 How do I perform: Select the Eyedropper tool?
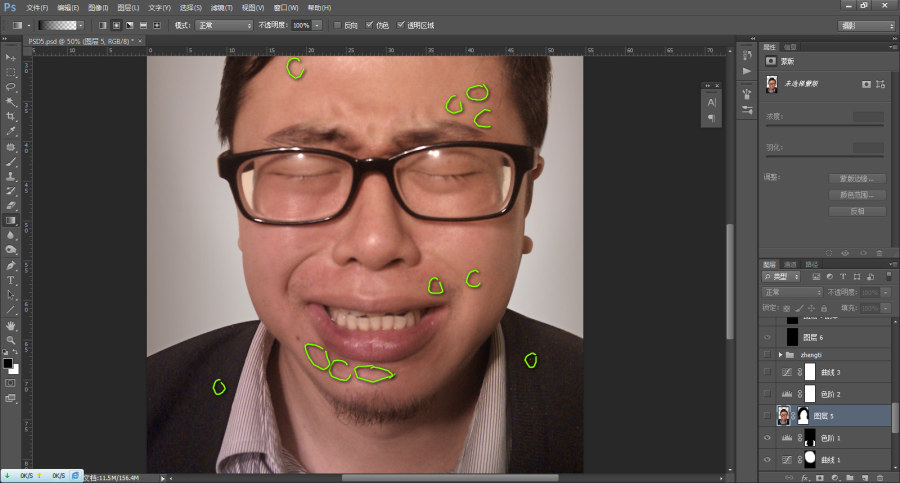tap(10, 132)
